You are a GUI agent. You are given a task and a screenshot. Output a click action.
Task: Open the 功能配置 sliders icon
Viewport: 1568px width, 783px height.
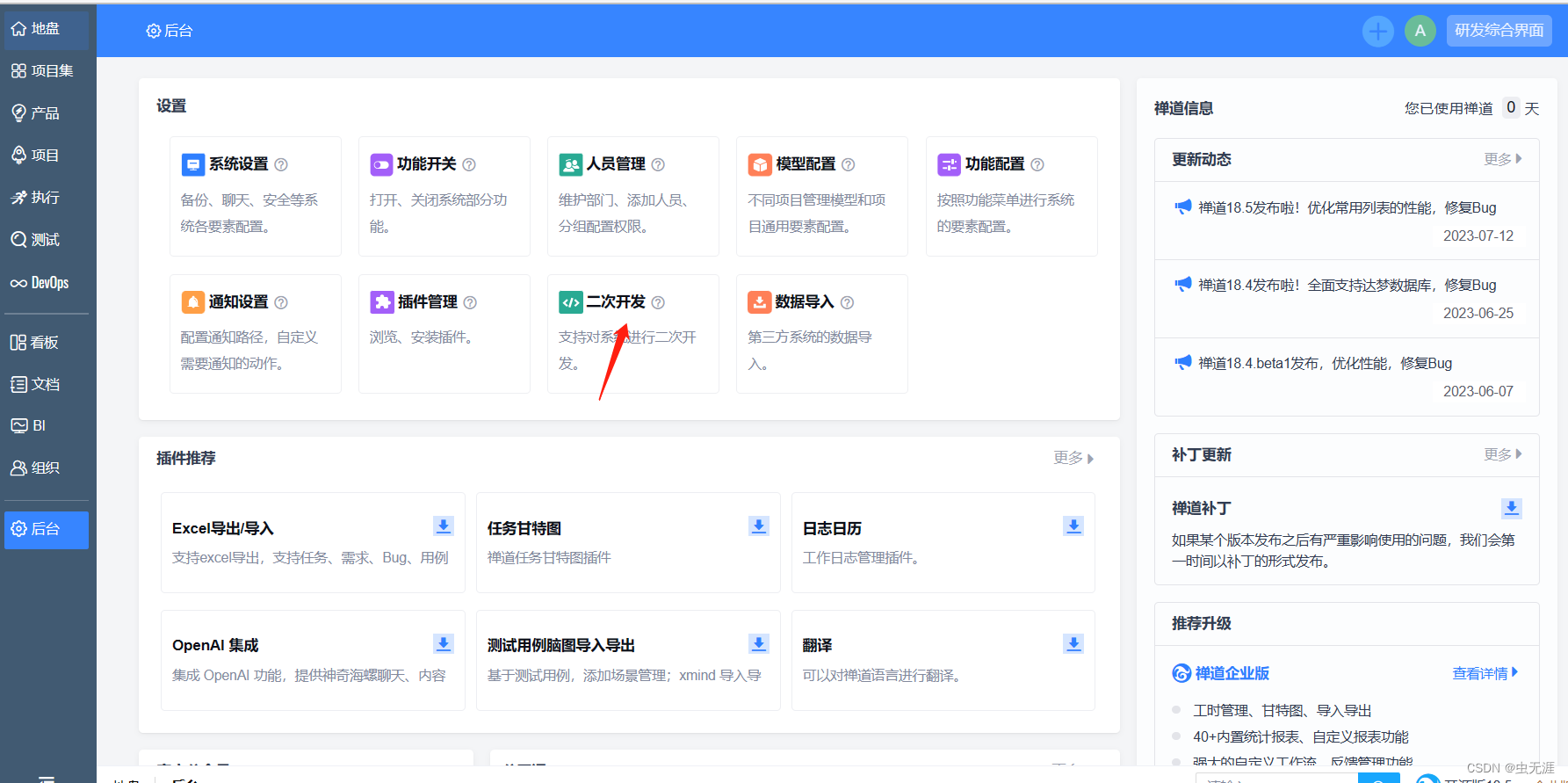(x=950, y=164)
